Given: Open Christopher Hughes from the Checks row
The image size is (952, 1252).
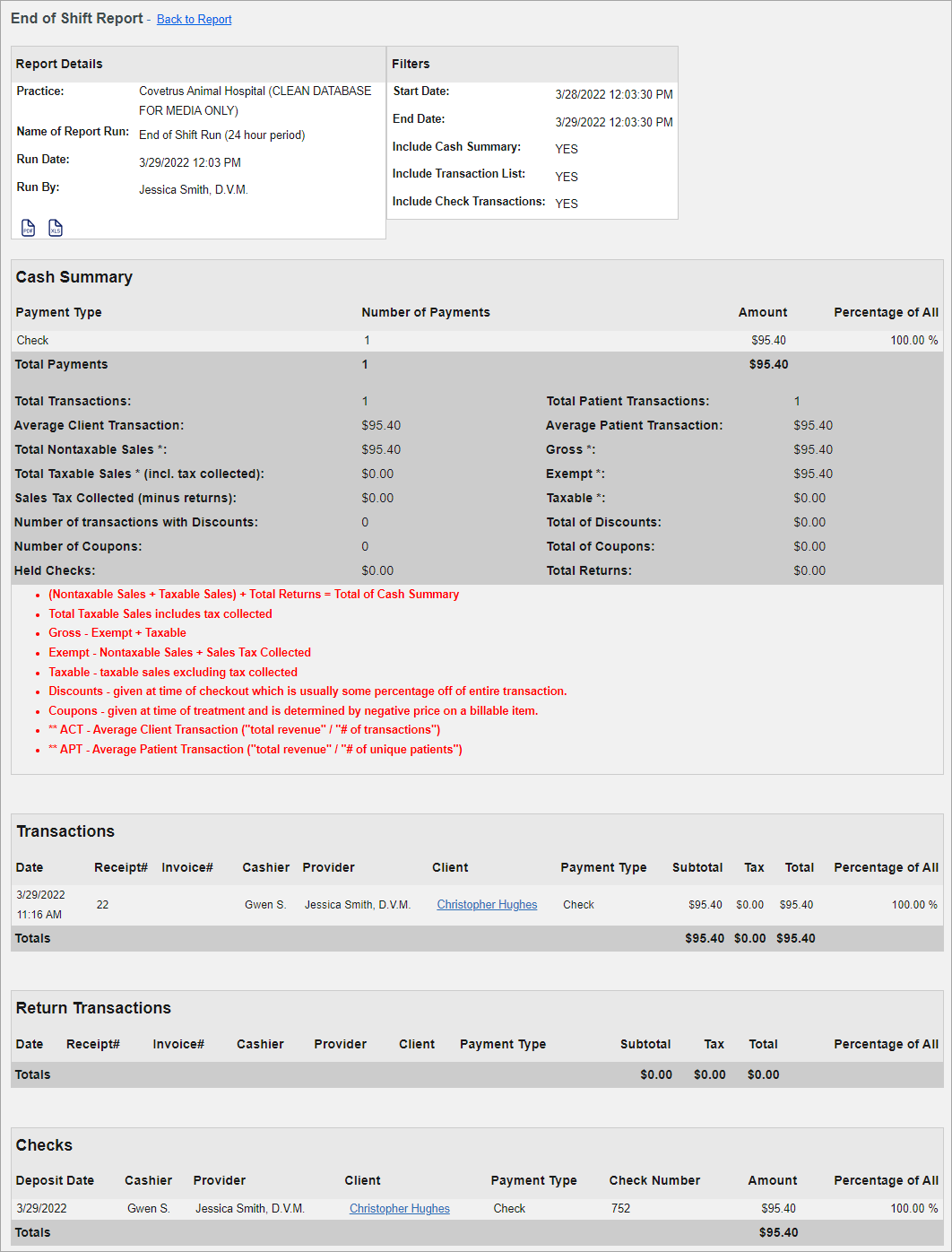Looking at the screenshot, I should point(399,1208).
